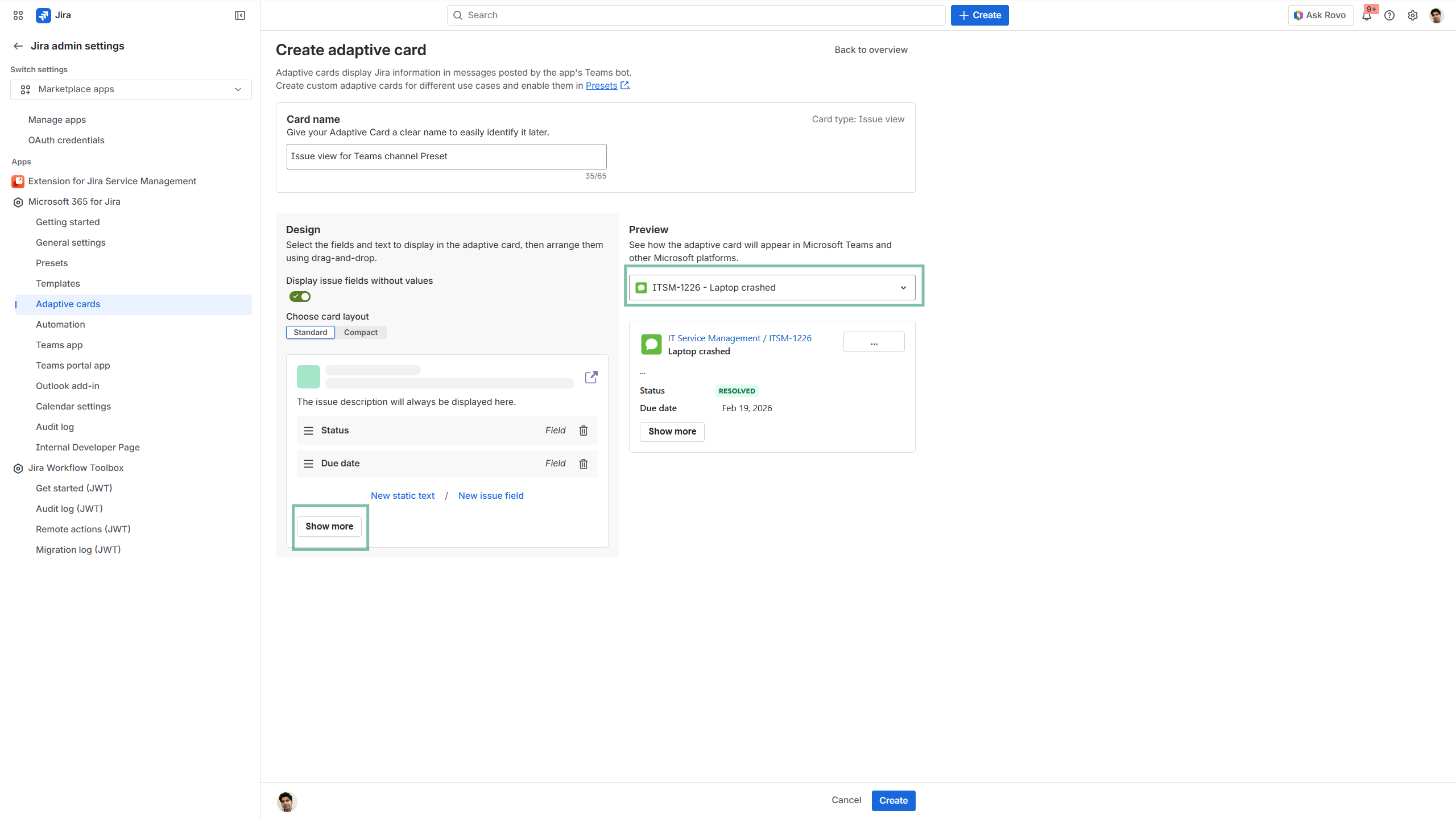Open the app switcher grid icon
The image size is (1456, 819).
click(18, 15)
